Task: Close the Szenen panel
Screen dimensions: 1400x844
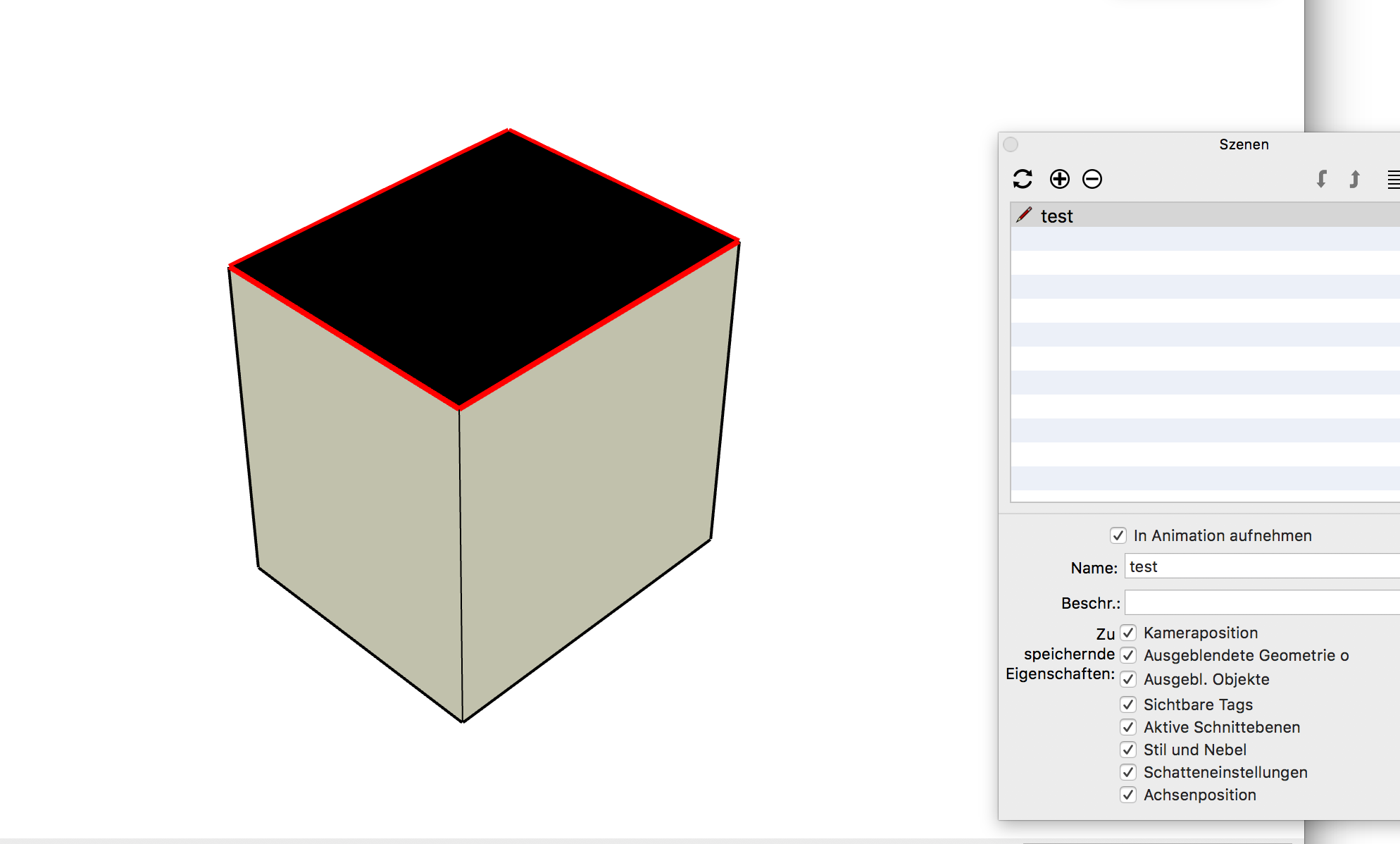Action: [x=1011, y=144]
